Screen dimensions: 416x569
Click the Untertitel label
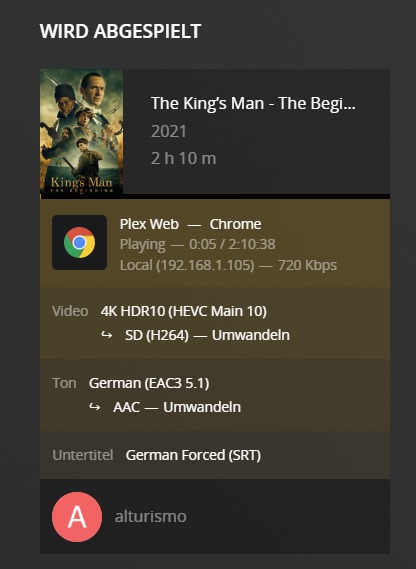tap(83, 455)
